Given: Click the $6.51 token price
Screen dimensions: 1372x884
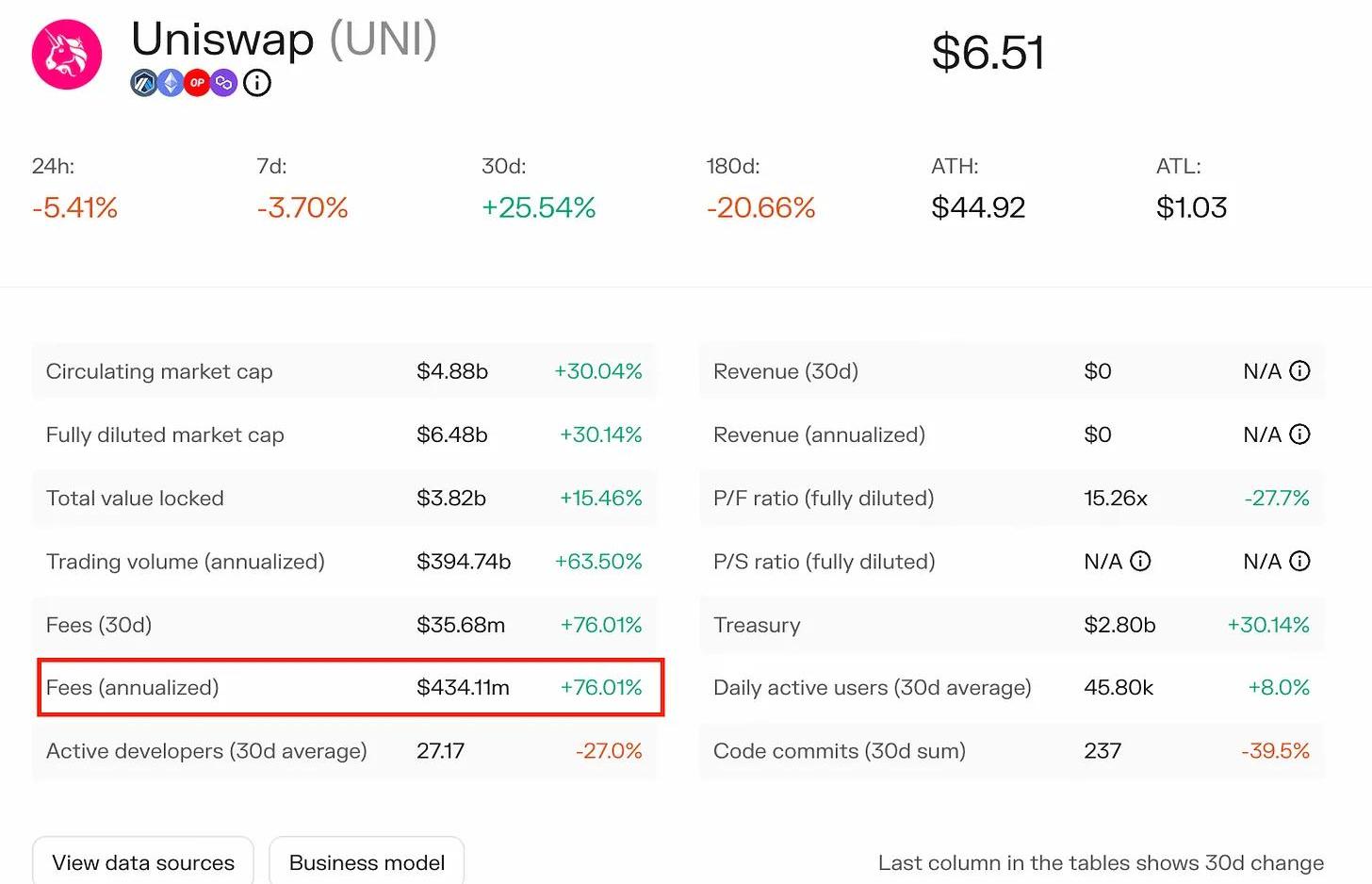Looking at the screenshot, I should pos(988,53).
